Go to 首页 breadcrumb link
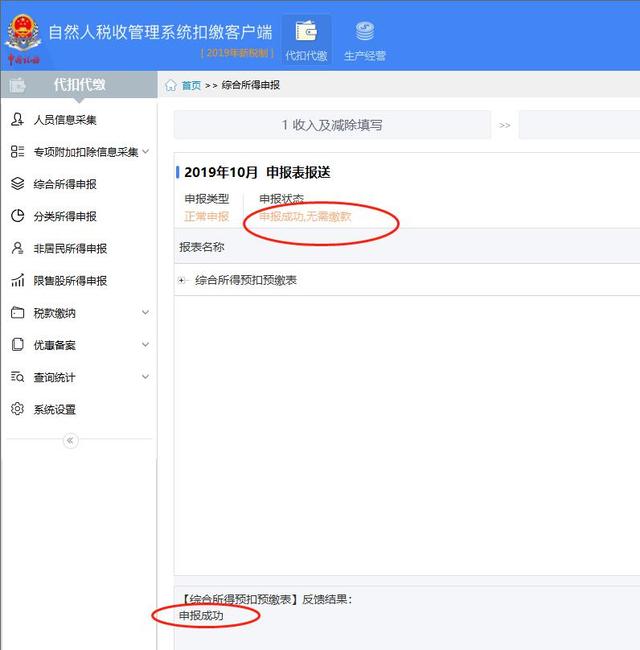Image resolution: width=640 pixels, height=650 pixels. pos(191,85)
